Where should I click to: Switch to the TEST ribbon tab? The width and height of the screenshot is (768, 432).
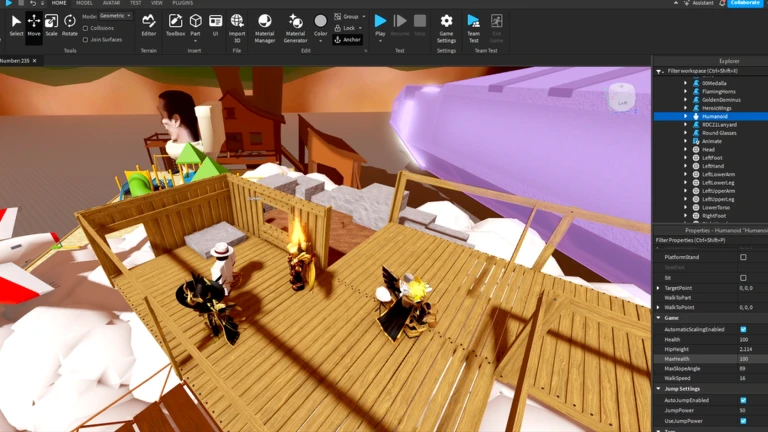[x=136, y=3]
